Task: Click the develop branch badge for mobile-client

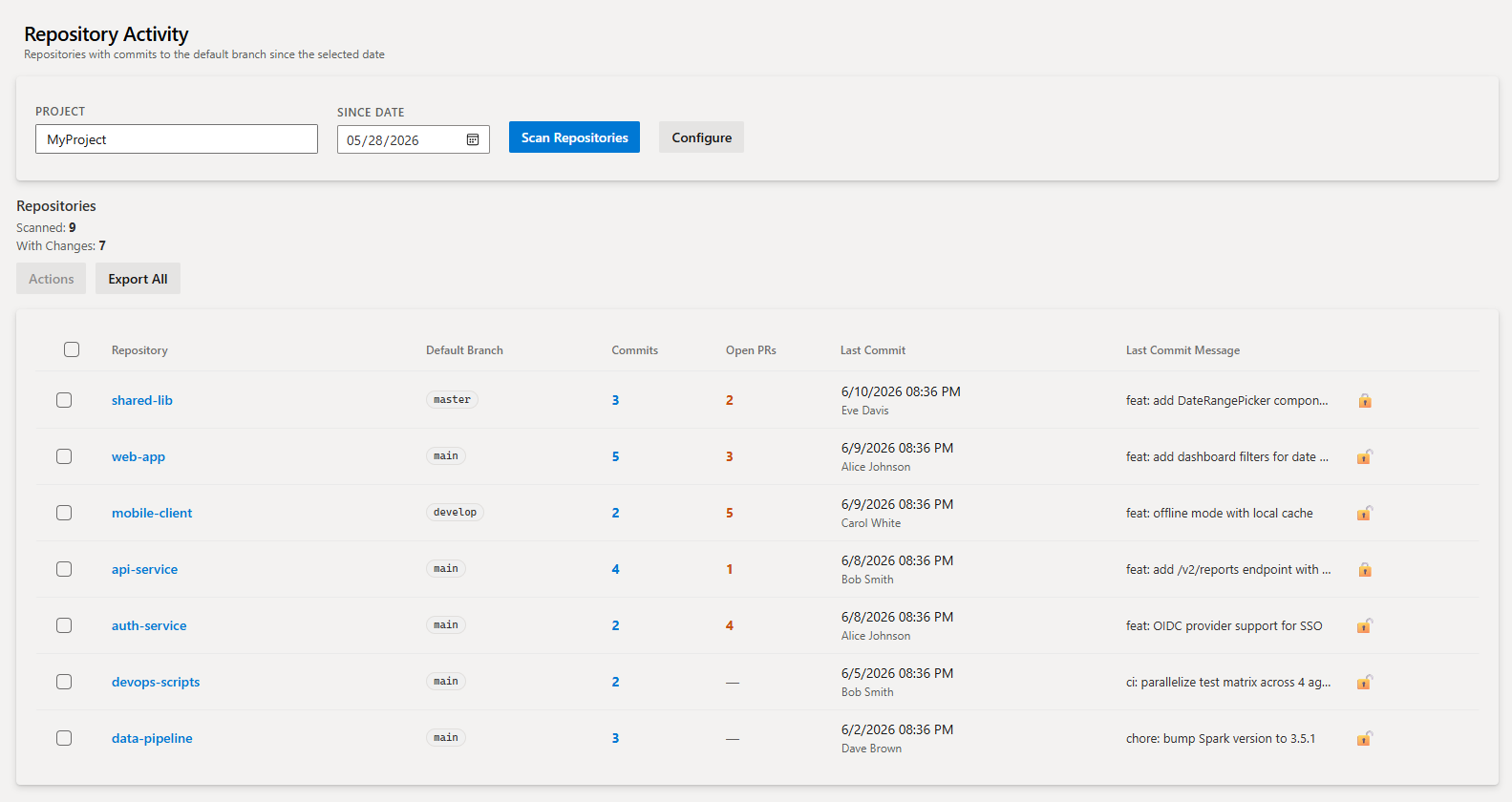Action: coord(455,513)
